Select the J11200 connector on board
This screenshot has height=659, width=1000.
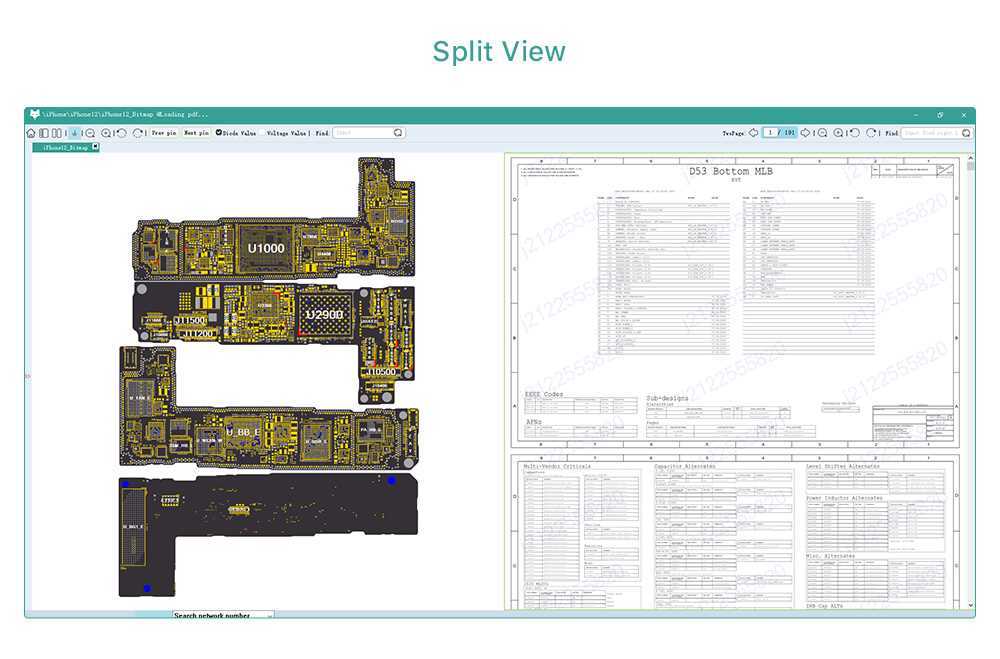coord(197,334)
